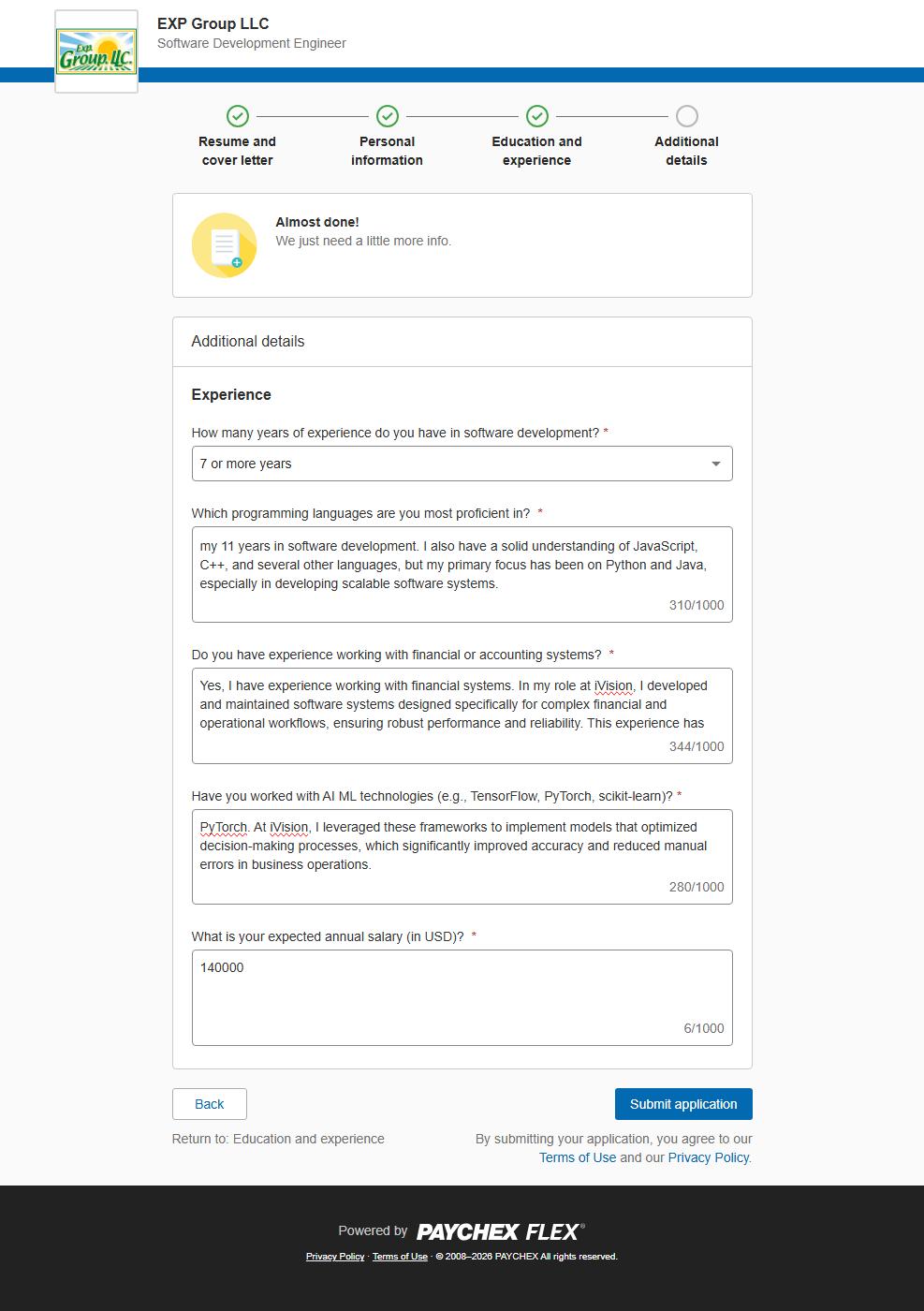Go Back to the previous step

coord(210,1104)
